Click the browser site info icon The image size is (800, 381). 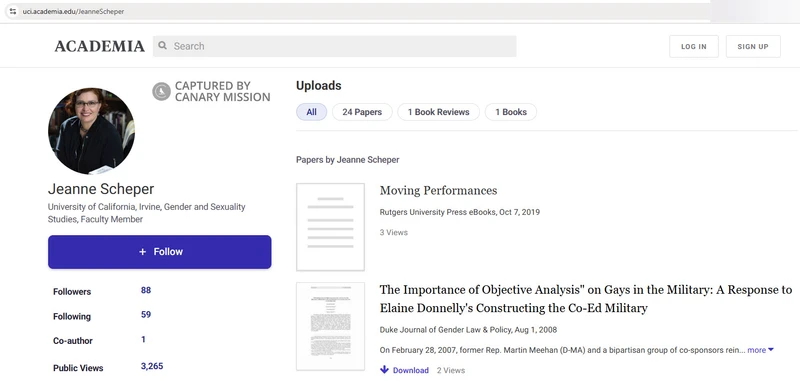[13, 11]
